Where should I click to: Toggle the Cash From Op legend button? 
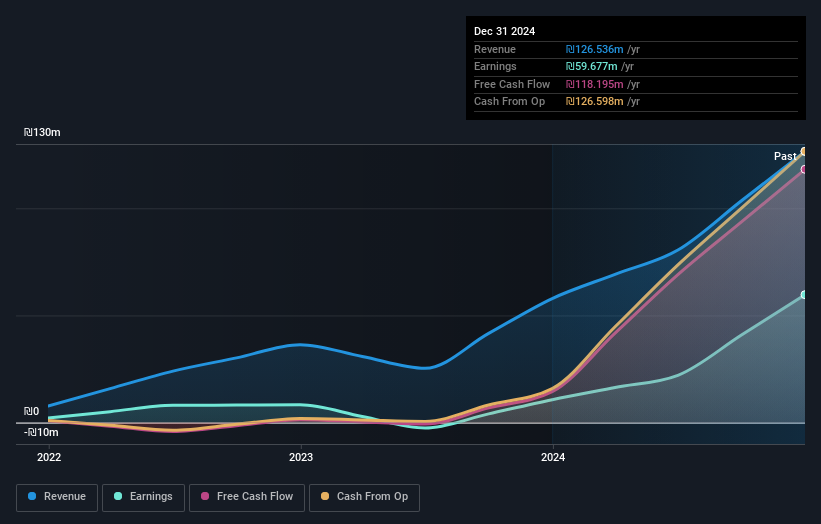coord(364,497)
